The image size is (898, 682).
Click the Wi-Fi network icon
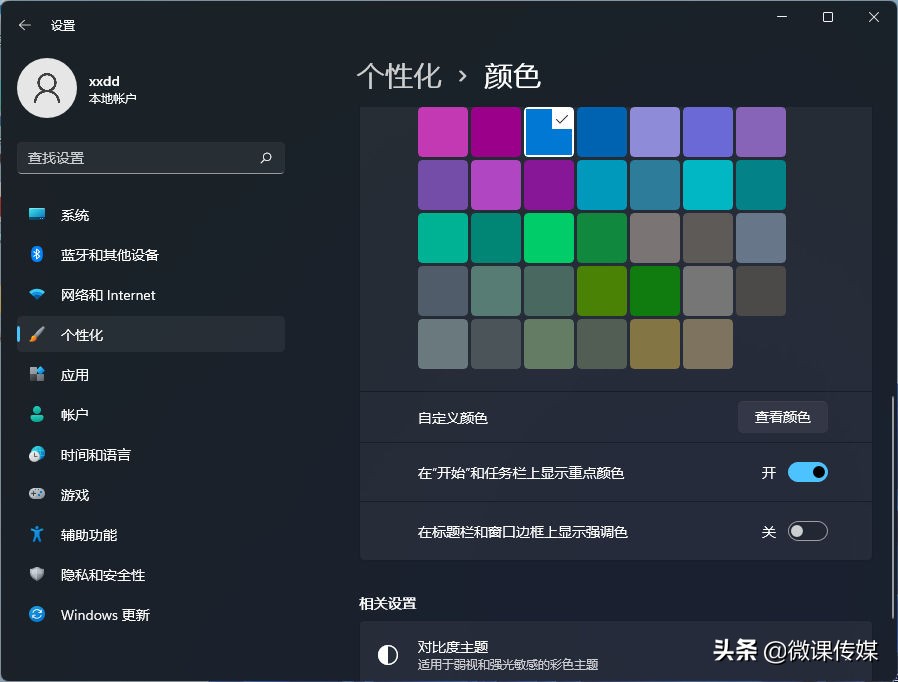tap(37, 294)
